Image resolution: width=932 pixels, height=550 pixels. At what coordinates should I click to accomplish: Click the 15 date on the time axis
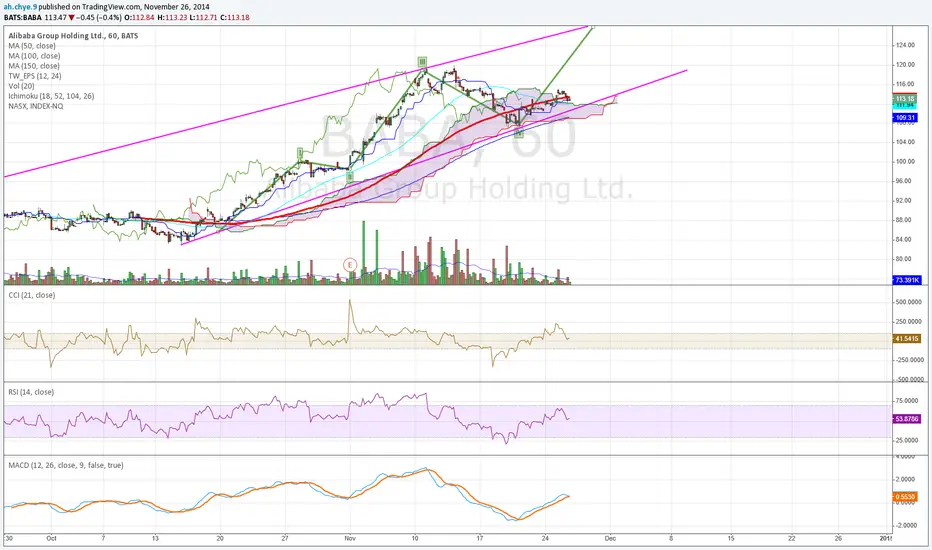(731, 538)
